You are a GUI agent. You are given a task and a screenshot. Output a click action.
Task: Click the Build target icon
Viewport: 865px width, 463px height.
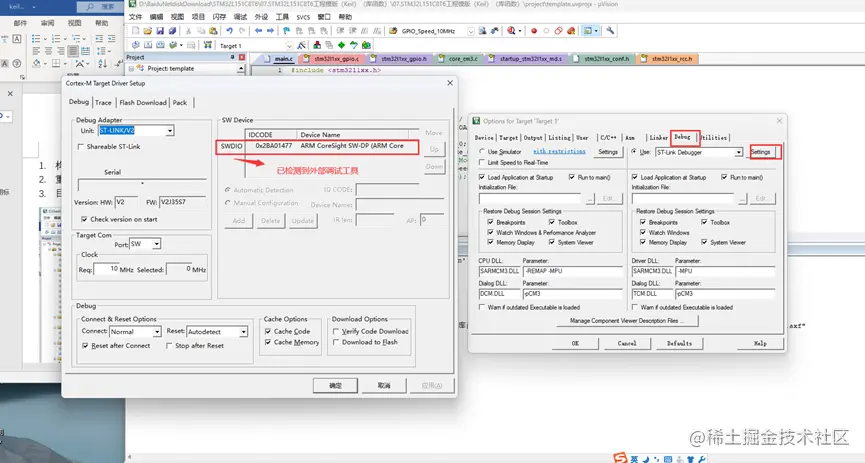pyautogui.click(x=148, y=45)
